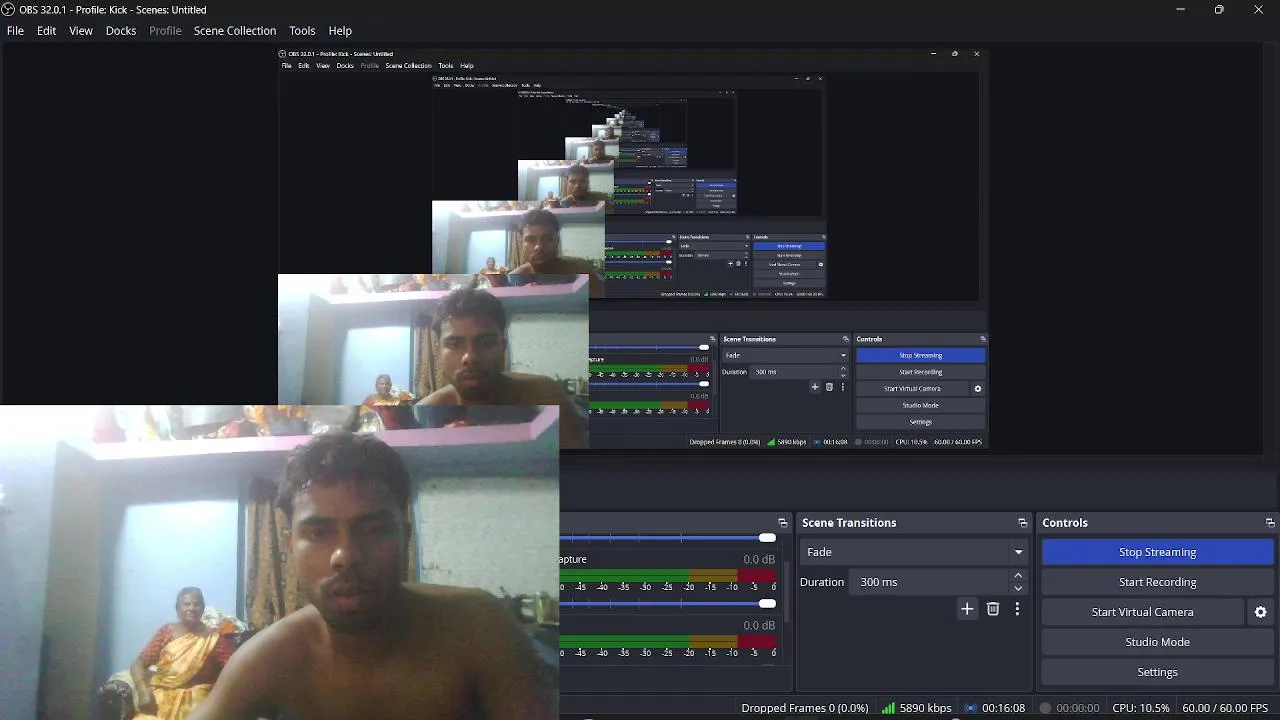Click Start Recording in the mirrored preview window
1280x720 pixels.
[x=920, y=372]
